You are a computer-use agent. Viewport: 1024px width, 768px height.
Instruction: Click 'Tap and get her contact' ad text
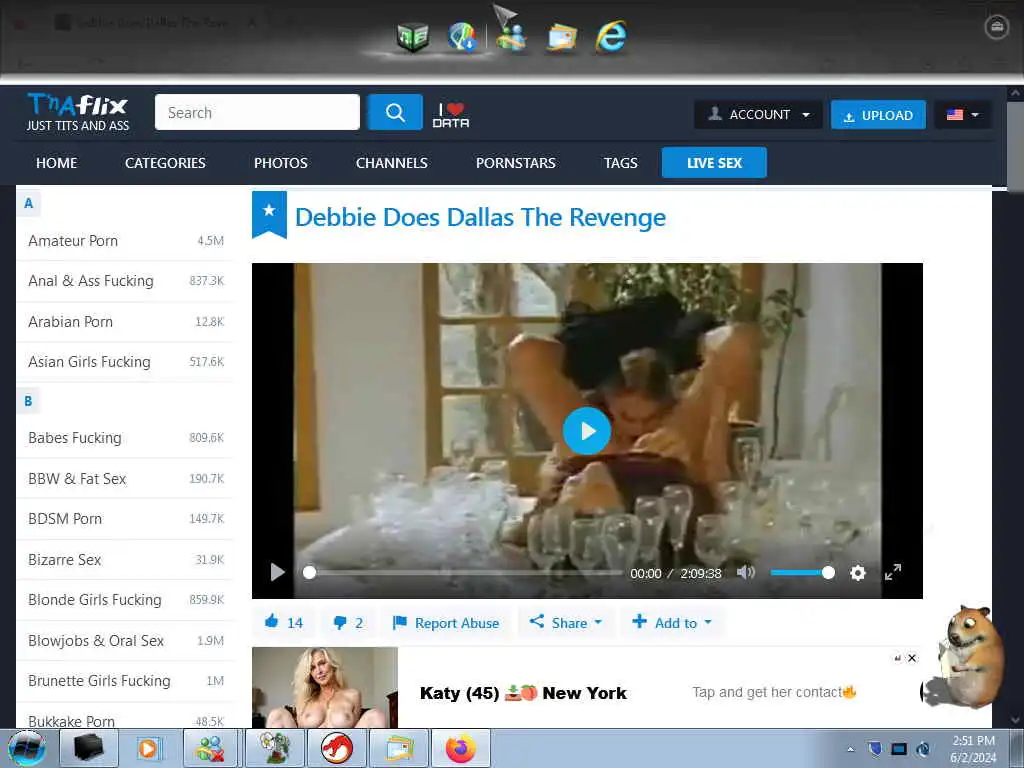(x=774, y=692)
